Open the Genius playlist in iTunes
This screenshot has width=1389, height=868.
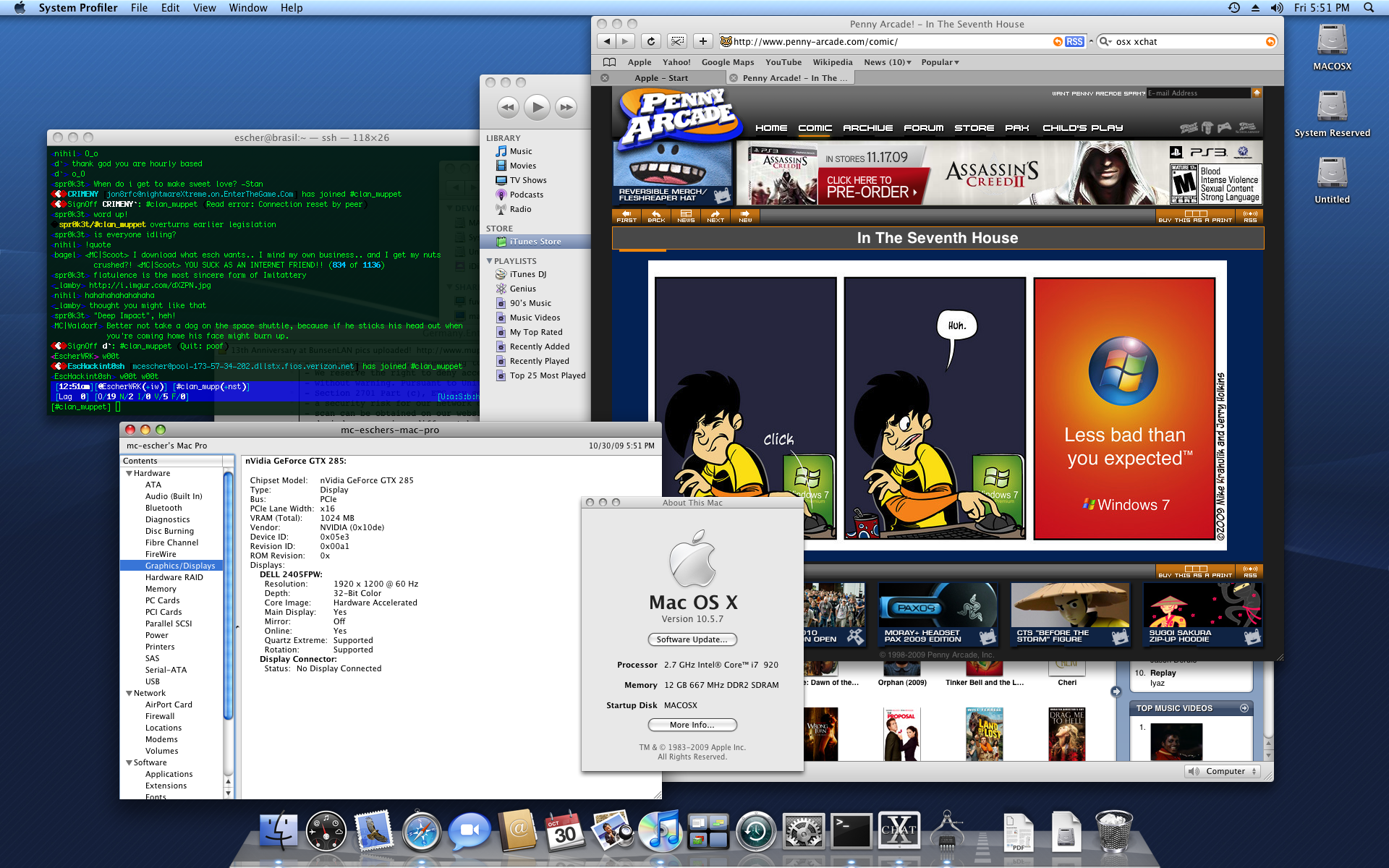coord(535,289)
